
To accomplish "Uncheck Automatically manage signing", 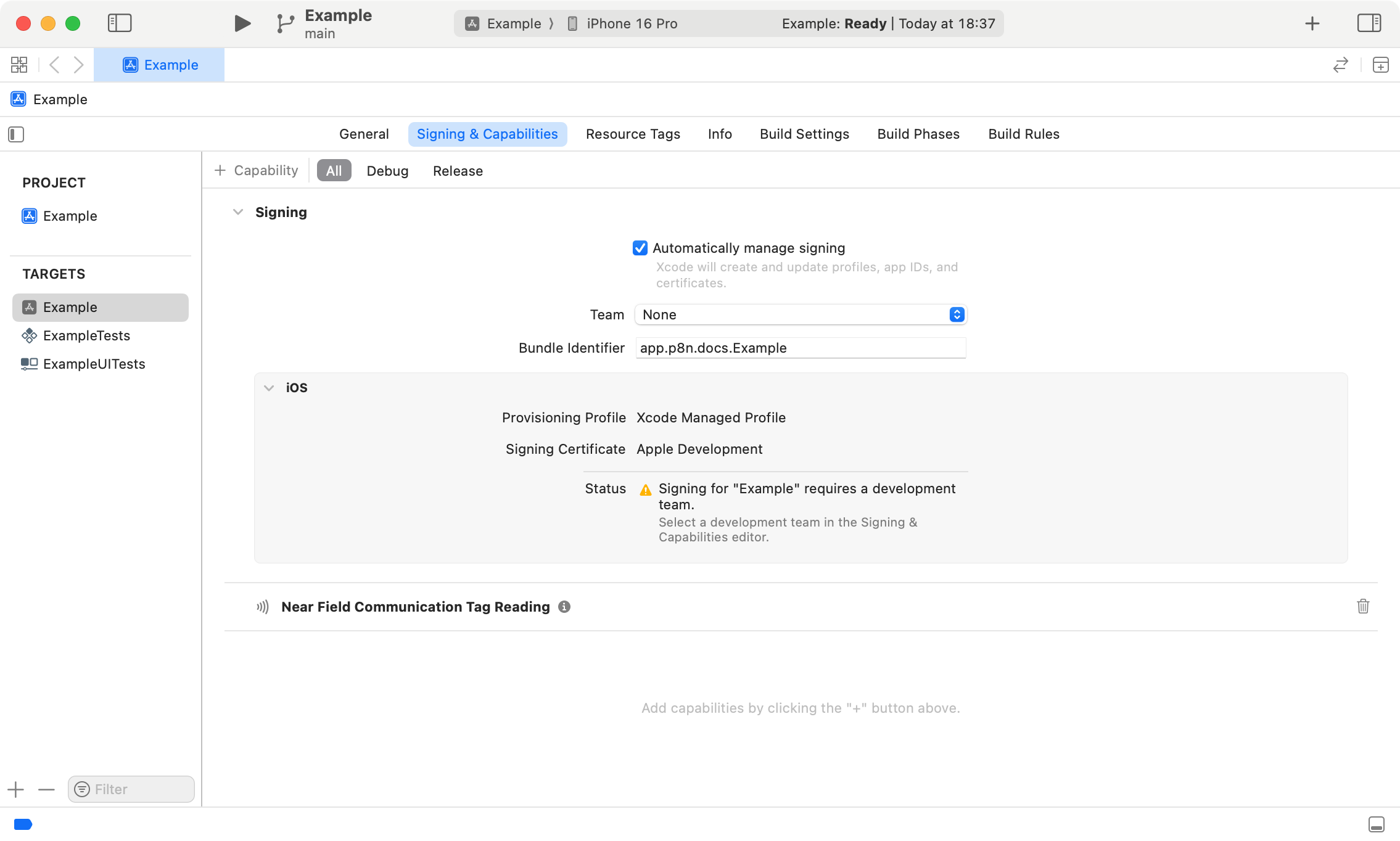I will pos(640,248).
